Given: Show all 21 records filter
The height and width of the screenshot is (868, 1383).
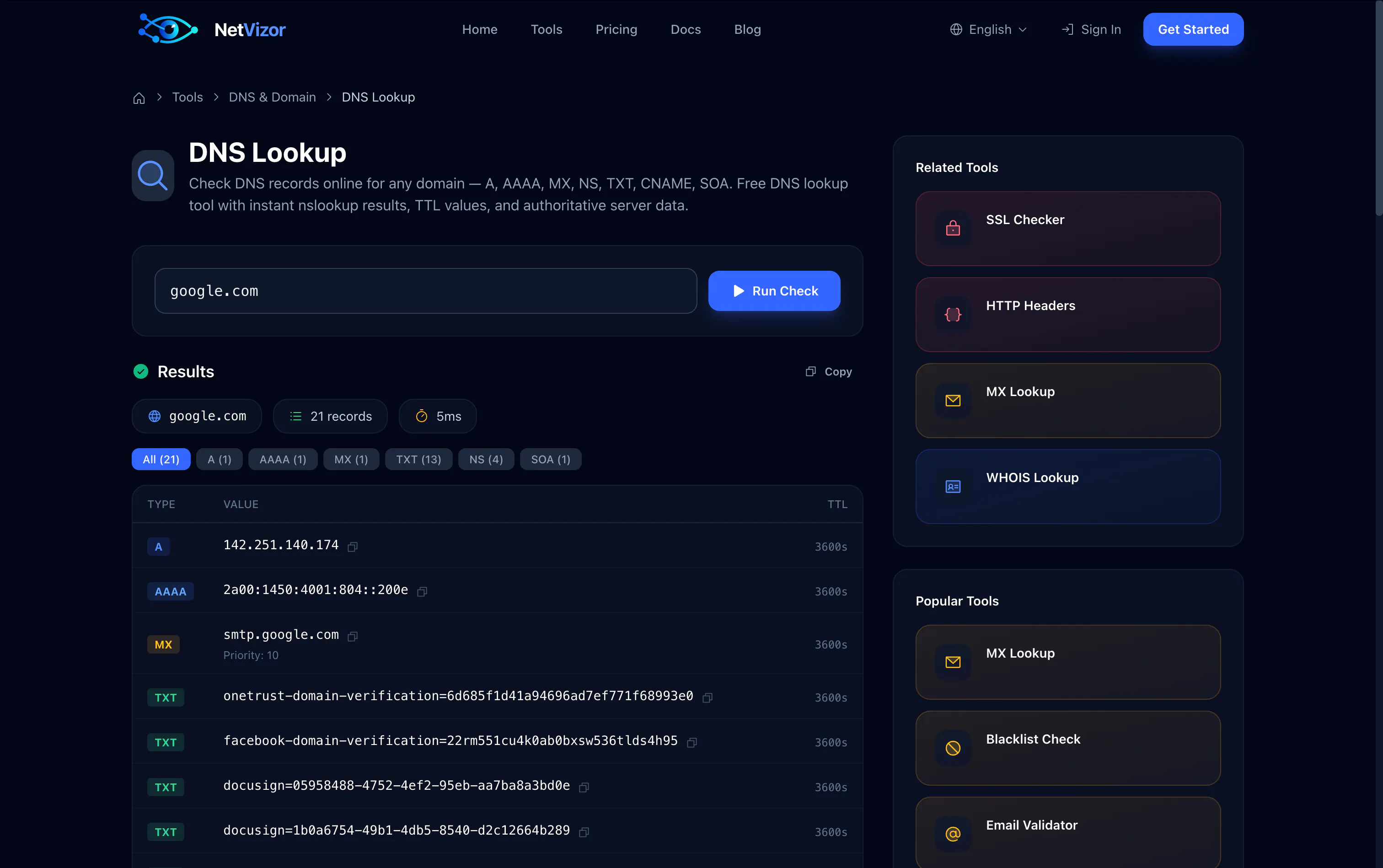Looking at the screenshot, I should tap(161, 459).
